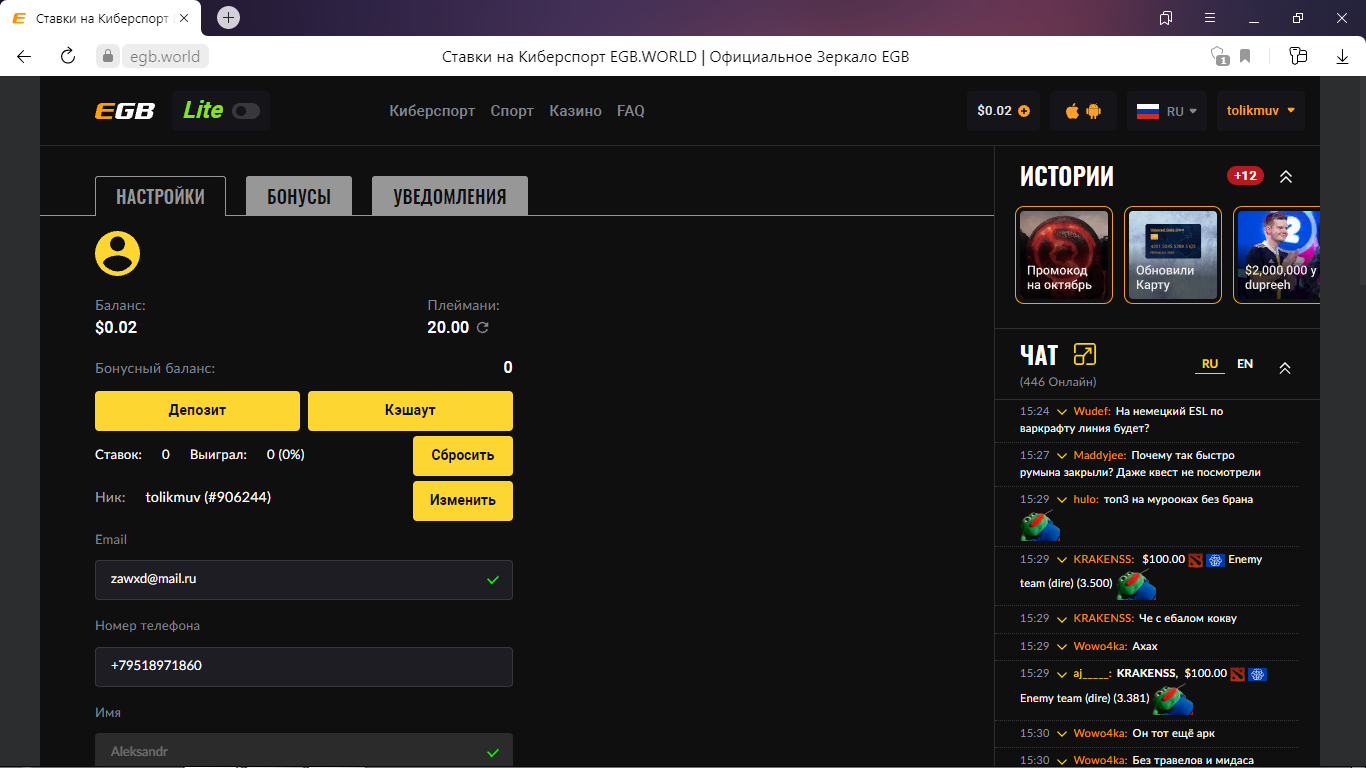The height and width of the screenshot is (768, 1366).
Task: Open the browser downloads icon
Action: tap(1343, 56)
